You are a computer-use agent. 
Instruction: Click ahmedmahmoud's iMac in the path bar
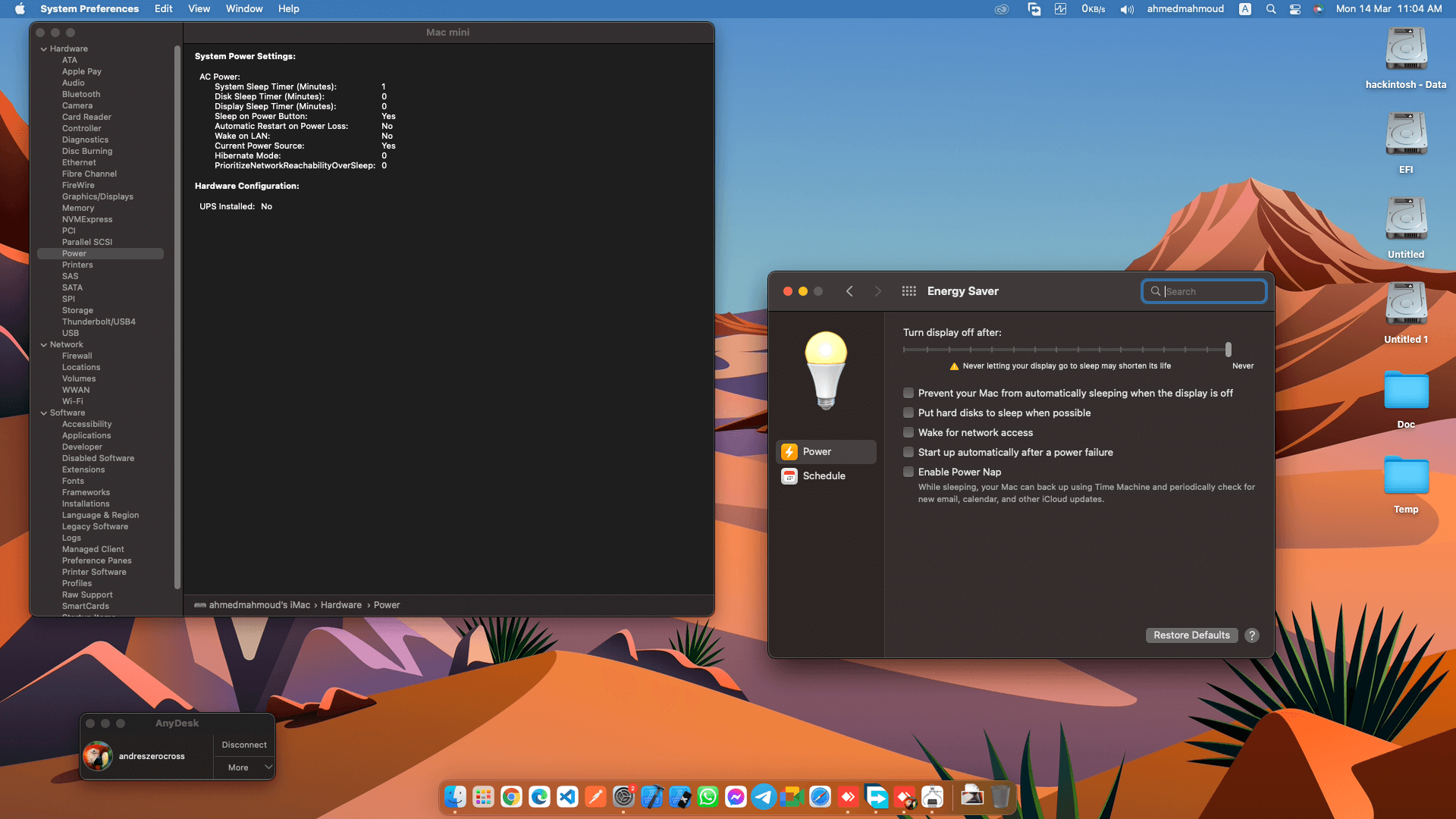point(253,605)
